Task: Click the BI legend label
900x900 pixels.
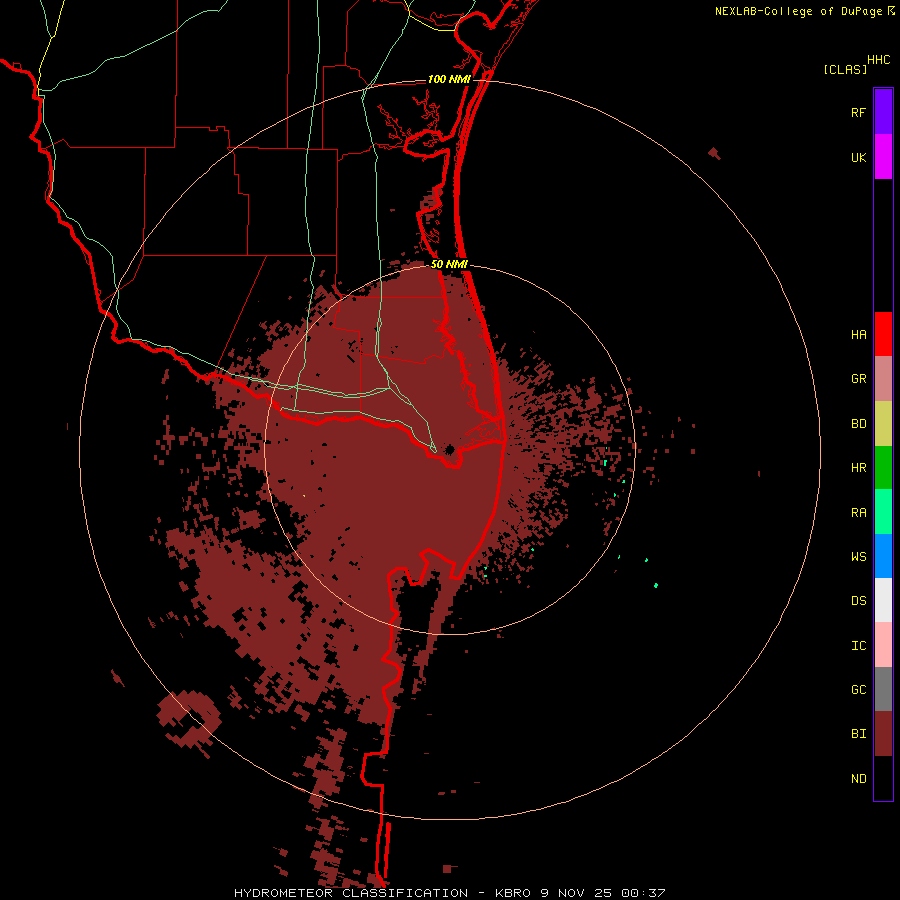Action: 858,734
